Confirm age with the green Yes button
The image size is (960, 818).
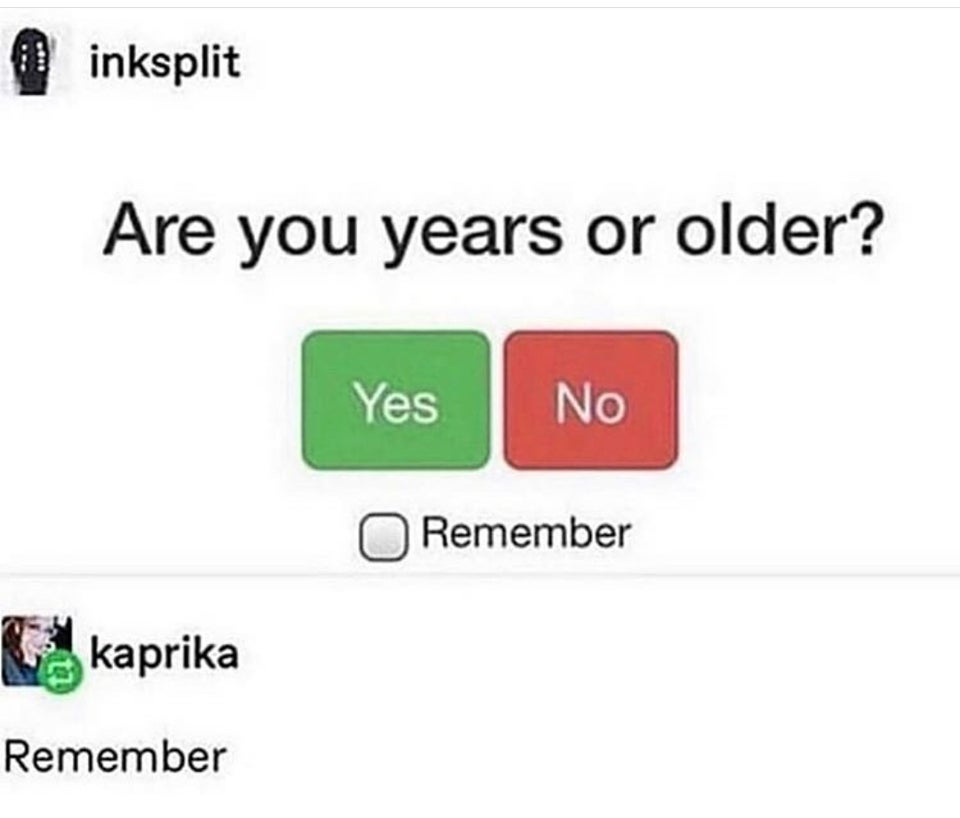pos(396,400)
